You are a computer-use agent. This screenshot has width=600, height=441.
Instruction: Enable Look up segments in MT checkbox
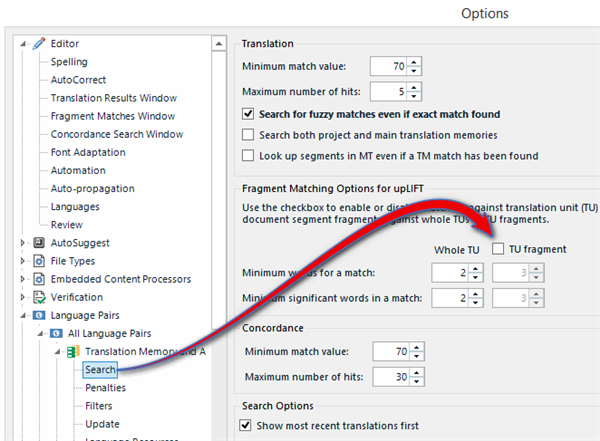click(248, 155)
